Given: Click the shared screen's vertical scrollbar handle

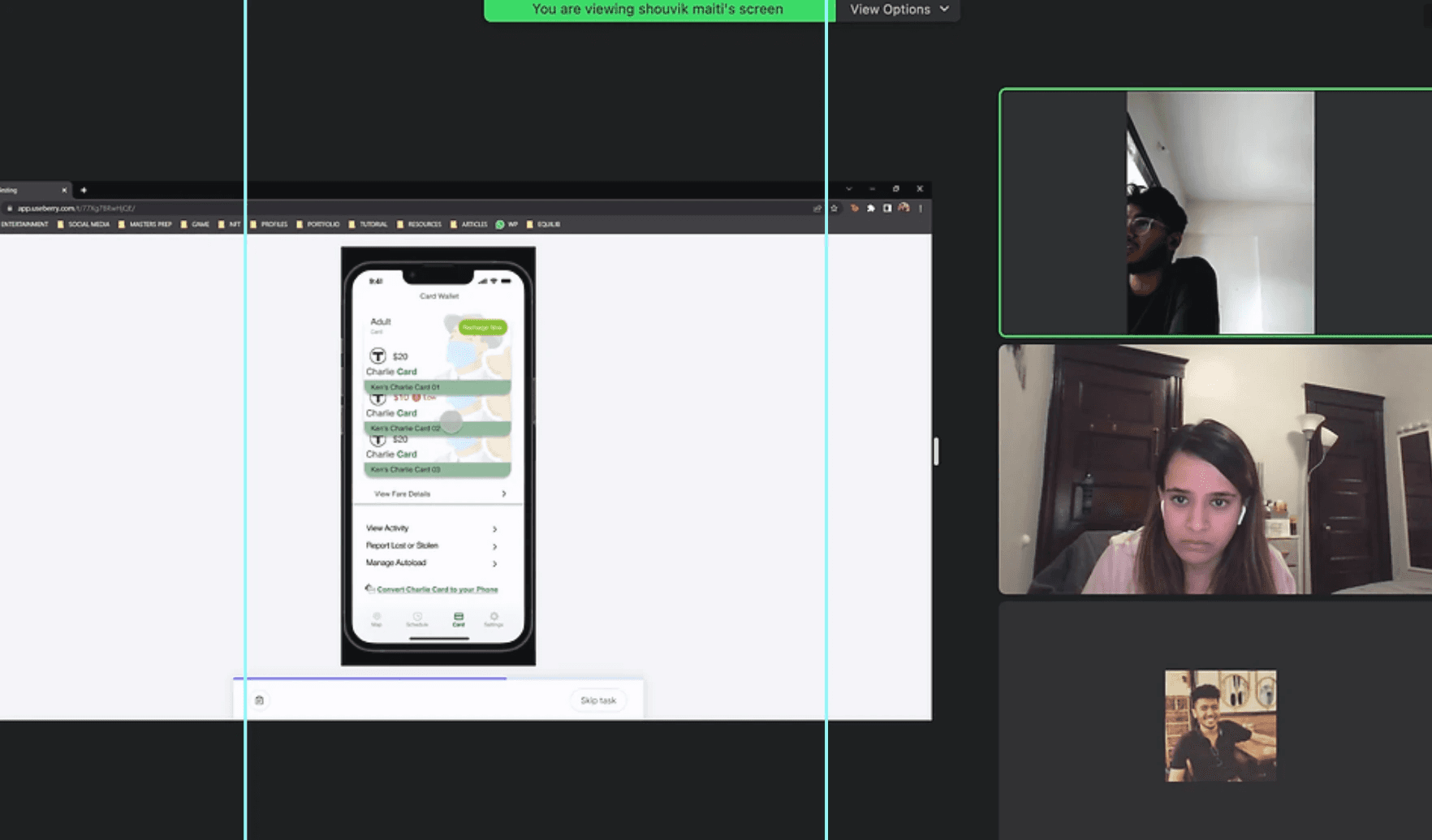Looking at the screenshot, I should [x=936, y=451].
